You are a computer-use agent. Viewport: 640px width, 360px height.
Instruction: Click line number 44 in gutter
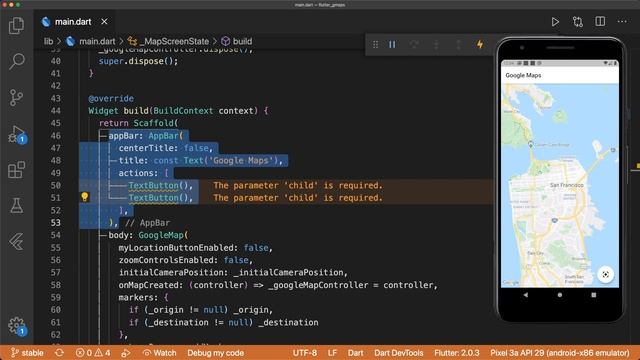pyautogui.click(x=56, y=111)
